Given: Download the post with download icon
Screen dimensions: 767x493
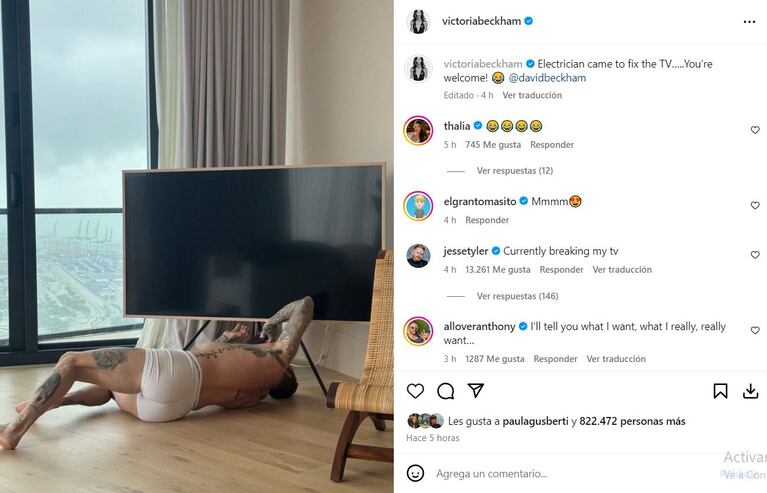Looking at the screenshot, I should (x=750, y=391).
